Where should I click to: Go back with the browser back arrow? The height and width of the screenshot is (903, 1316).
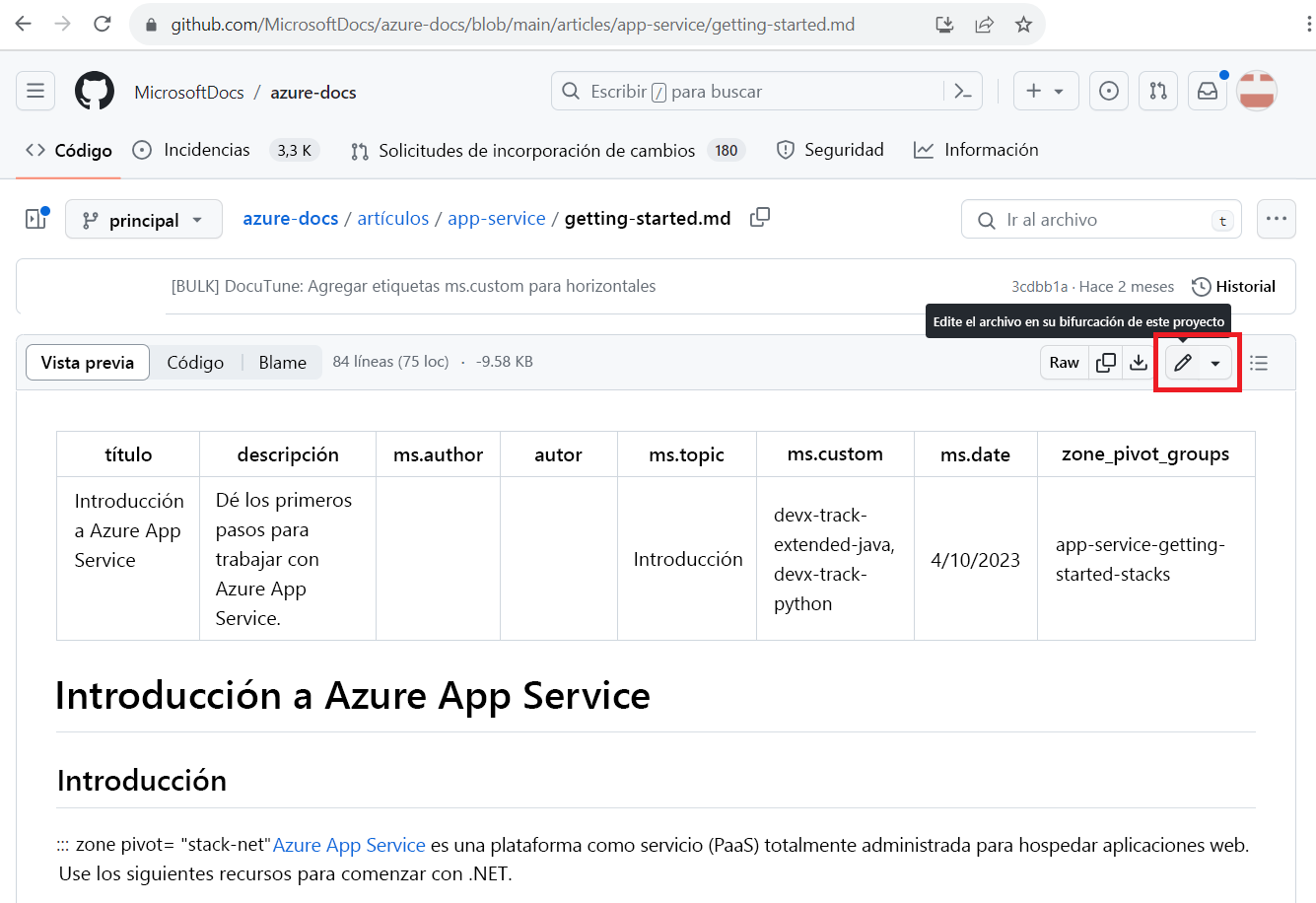[24, 24]
